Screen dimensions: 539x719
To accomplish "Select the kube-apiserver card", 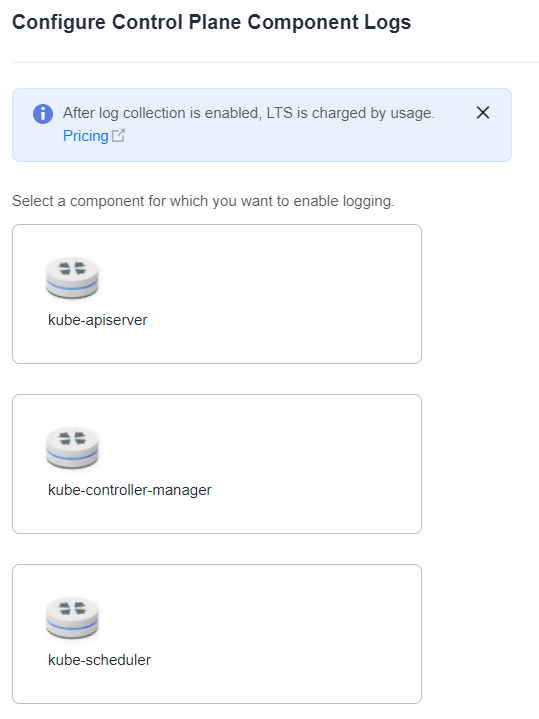I will click(217, 294).
